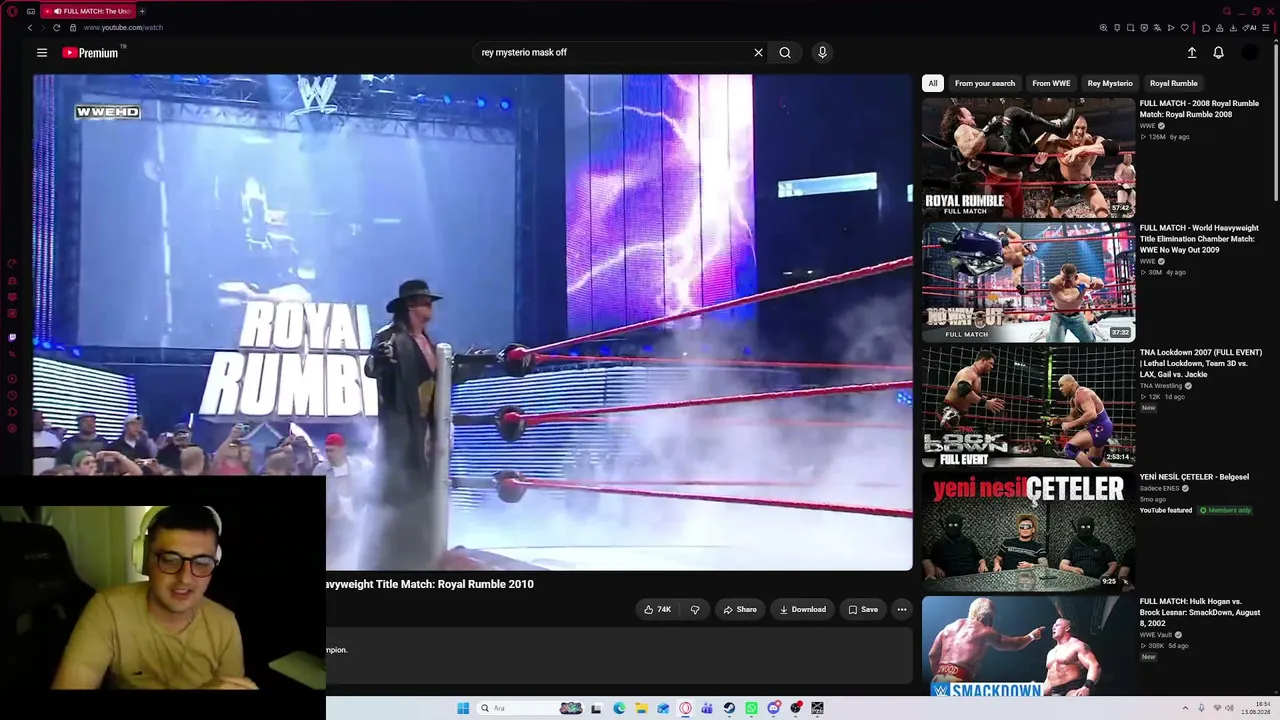Image resolution: width=1280 pixels, height=720 pixels.
Task: Select the Royal Rumble filter chip
Action: click(1174, 84)
